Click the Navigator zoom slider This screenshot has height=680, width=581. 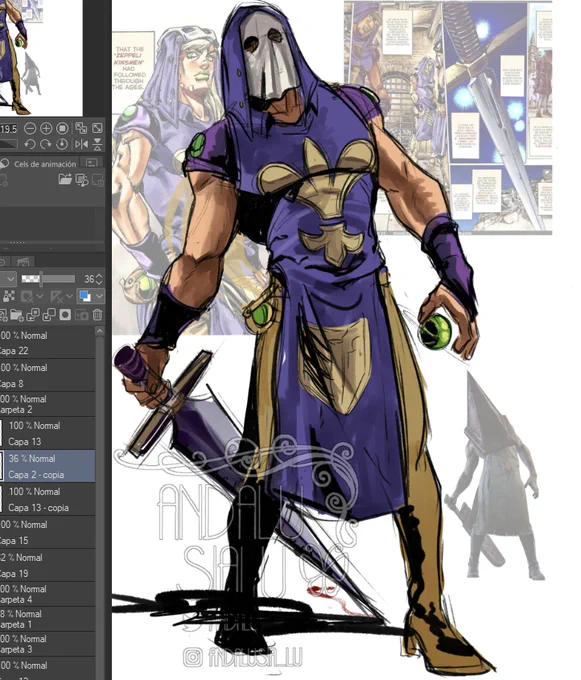(9, 144)
